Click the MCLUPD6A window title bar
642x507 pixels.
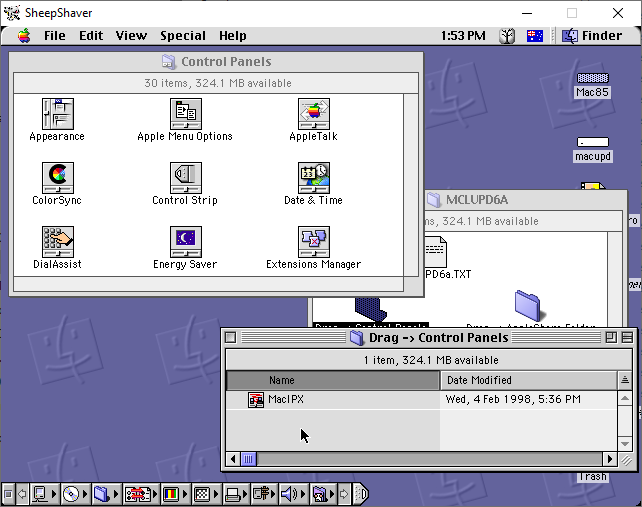coord(526,200)
